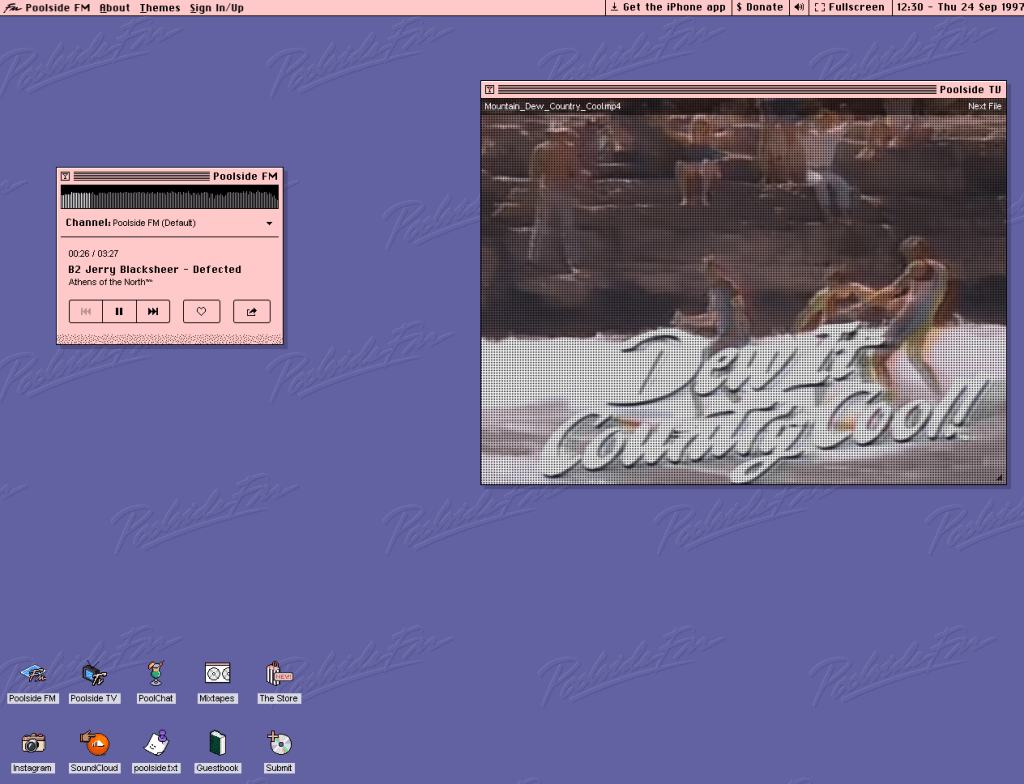Open the Instagram camera icon
The width and height of the screenshot is (1024, 784).
pos(33,744)
